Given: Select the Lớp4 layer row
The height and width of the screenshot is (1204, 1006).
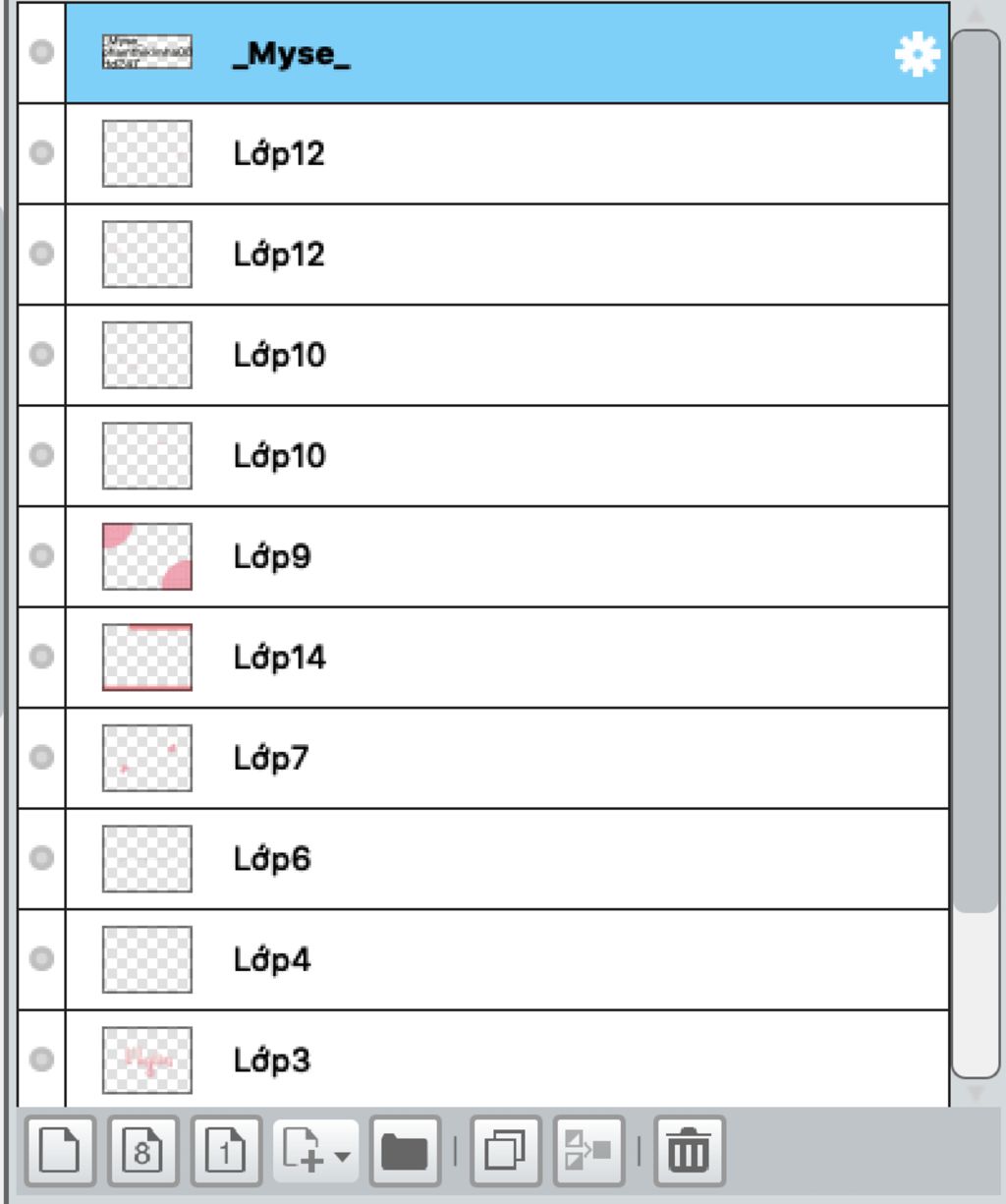Looking at the screenshot, I should point(507,959).
